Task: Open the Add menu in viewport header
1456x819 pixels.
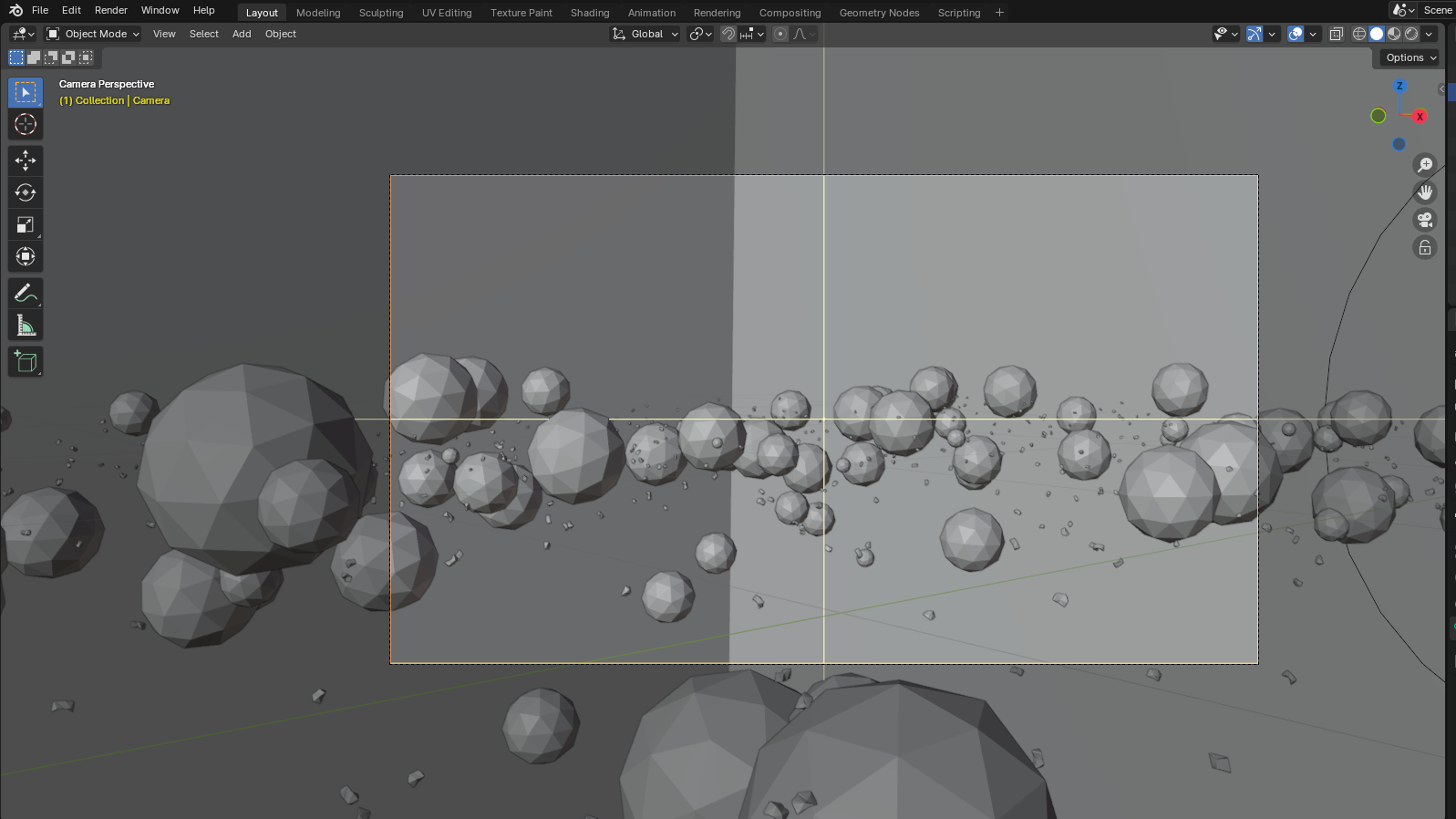Action: (242, 34)
